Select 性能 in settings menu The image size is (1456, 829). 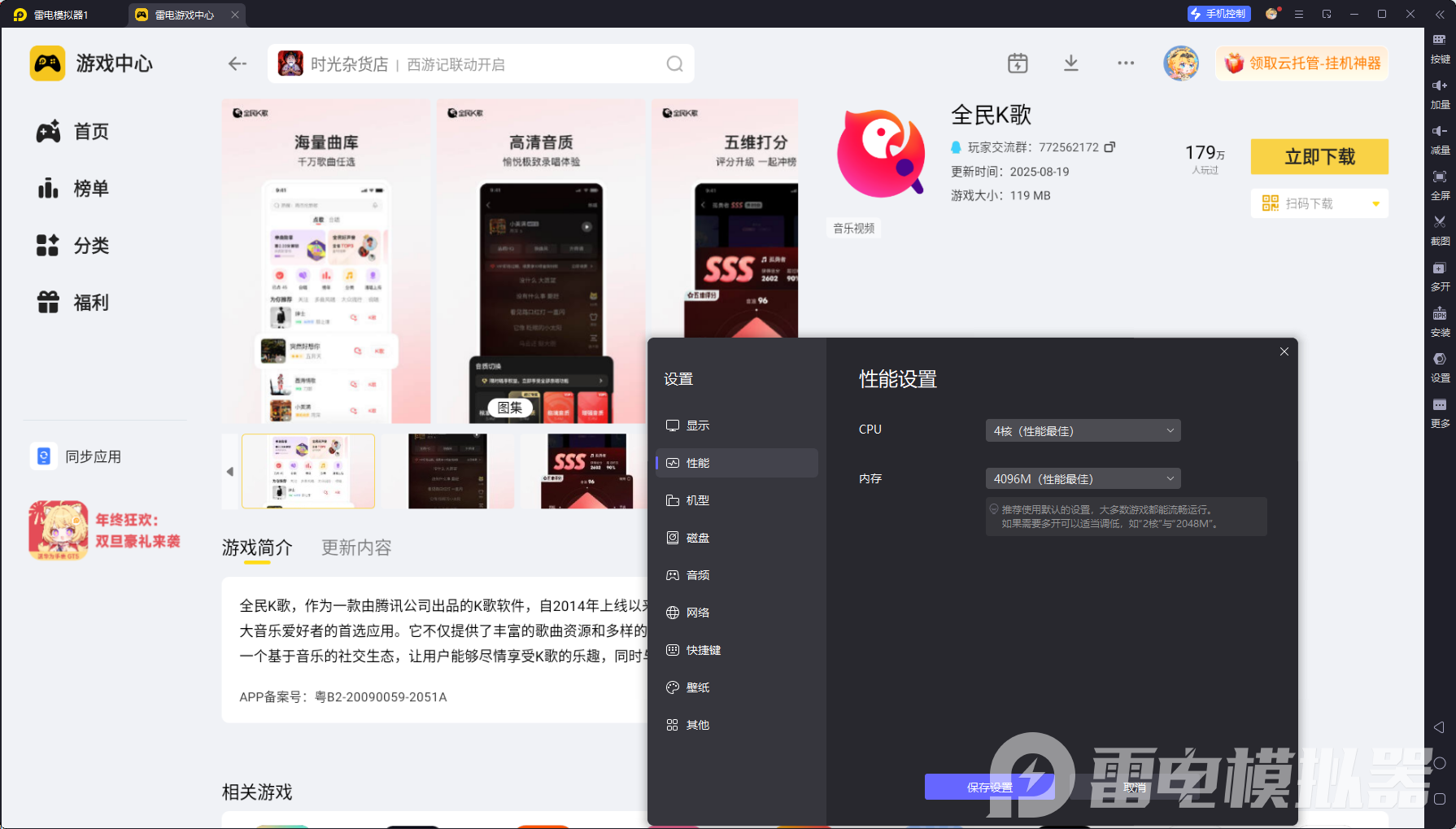point(736,463)
